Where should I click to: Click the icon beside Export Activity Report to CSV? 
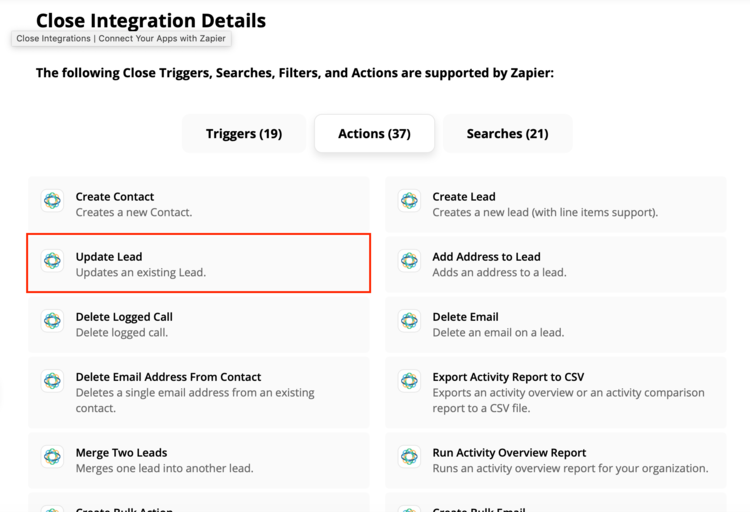[409, 381]
